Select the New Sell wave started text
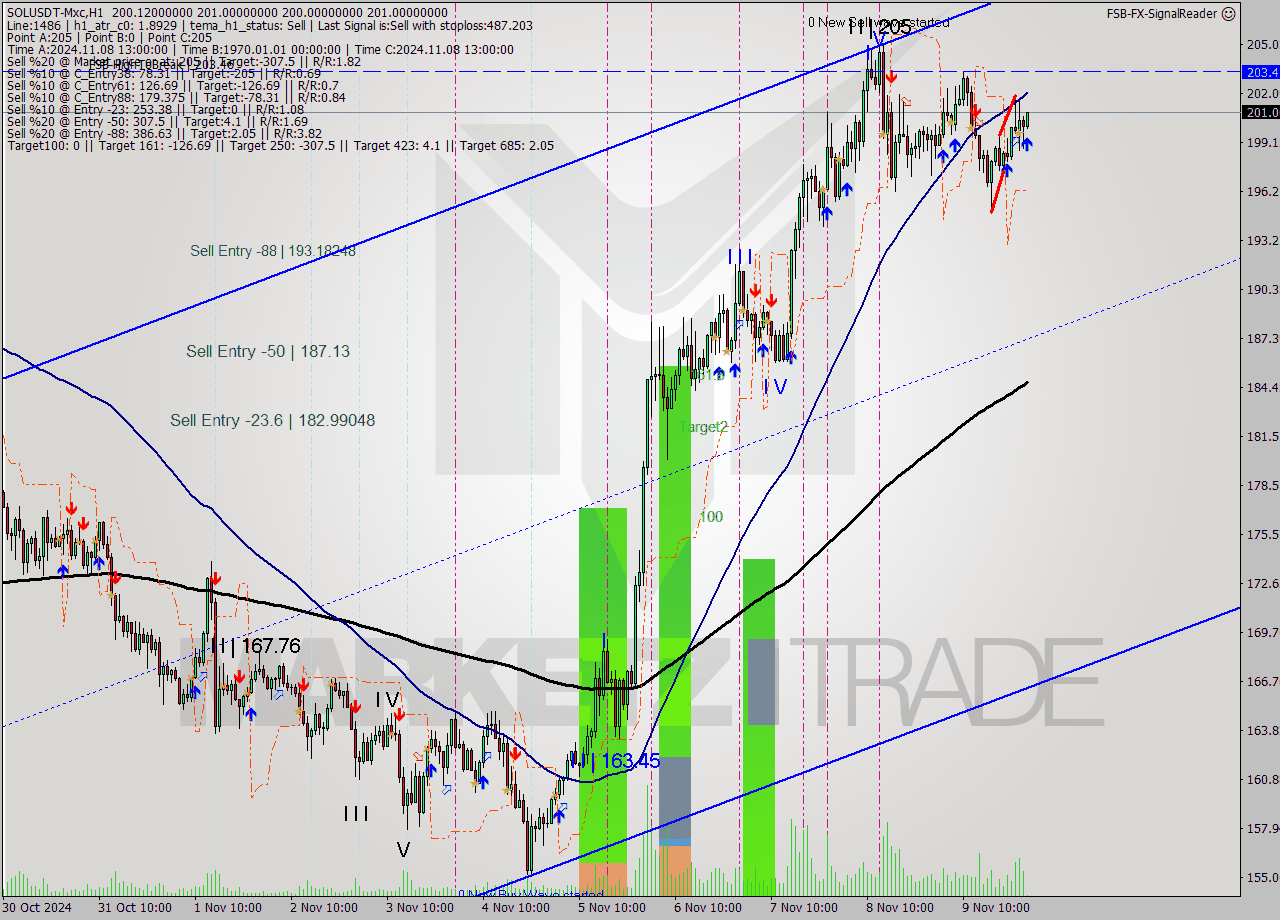 tap(879, 22)
